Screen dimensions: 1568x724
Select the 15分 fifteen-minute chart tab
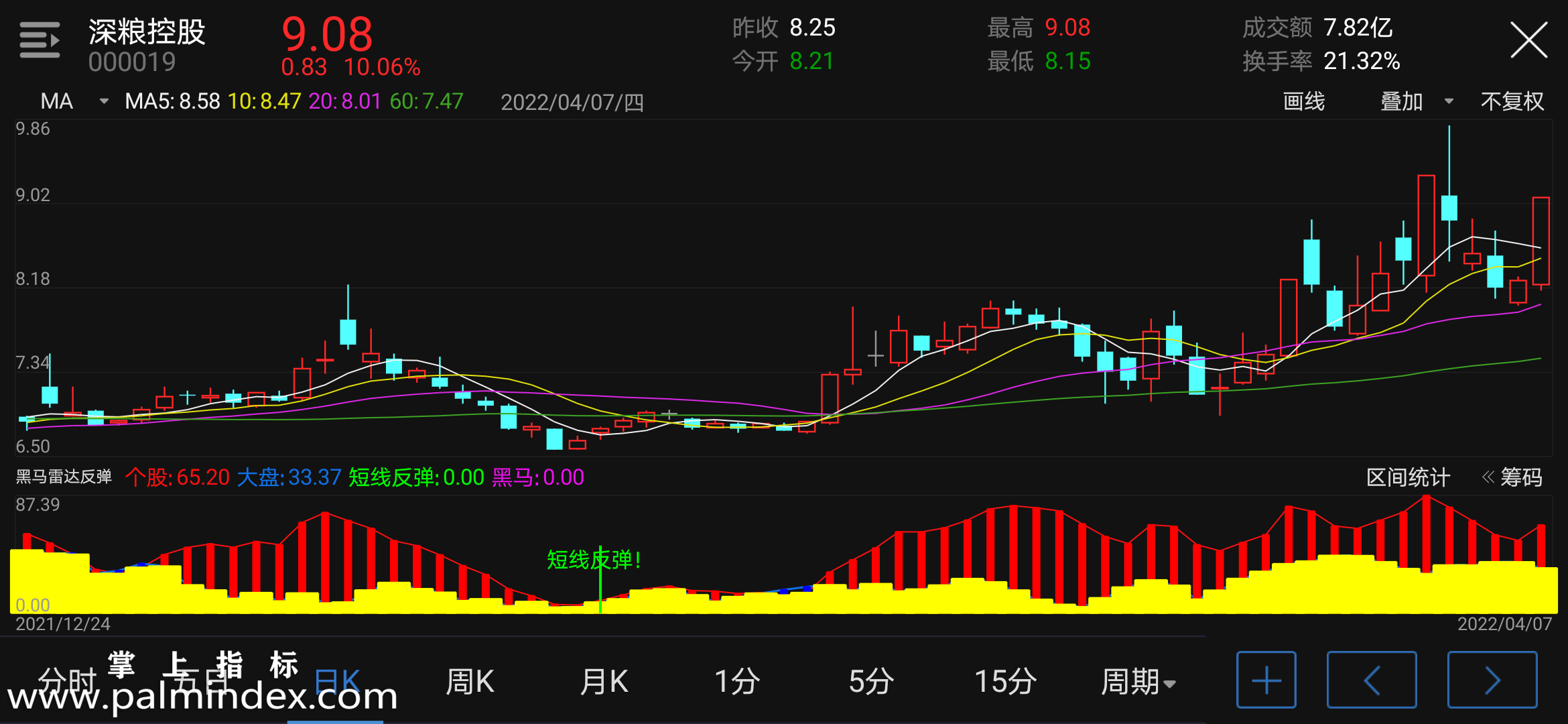(1005, 681)
